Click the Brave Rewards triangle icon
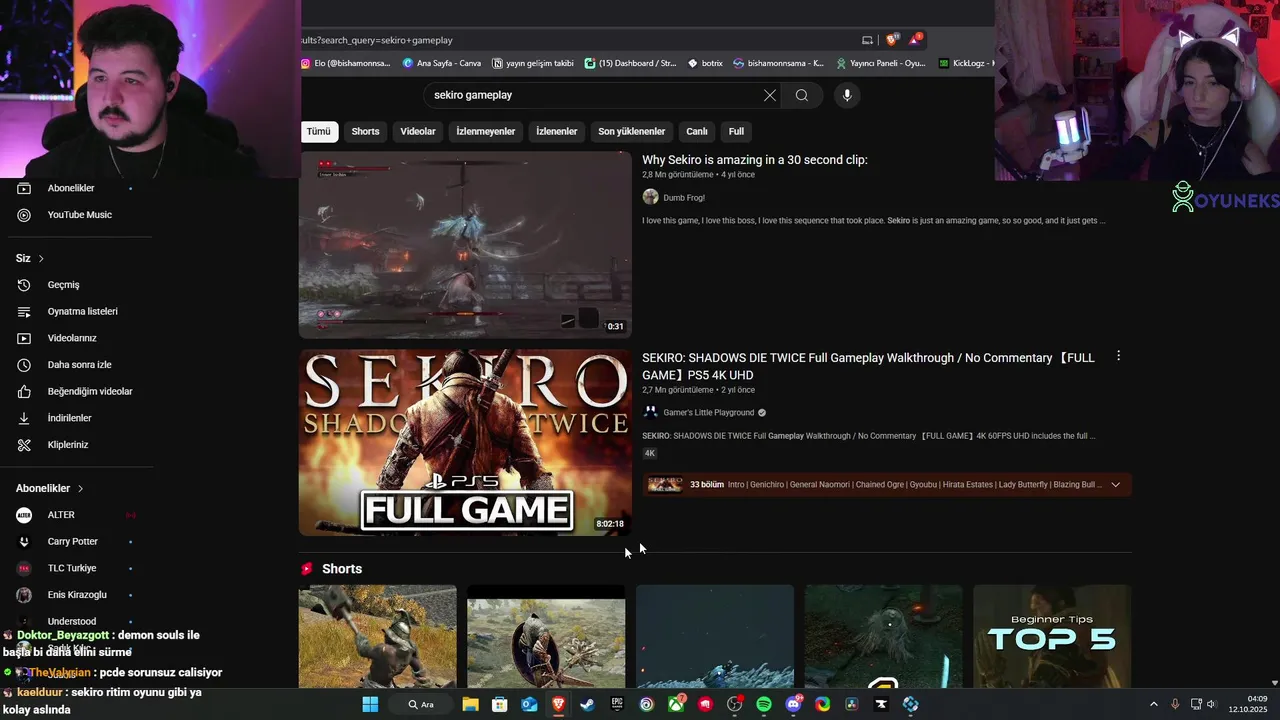The image size is (1280, 720). (916, 40)
